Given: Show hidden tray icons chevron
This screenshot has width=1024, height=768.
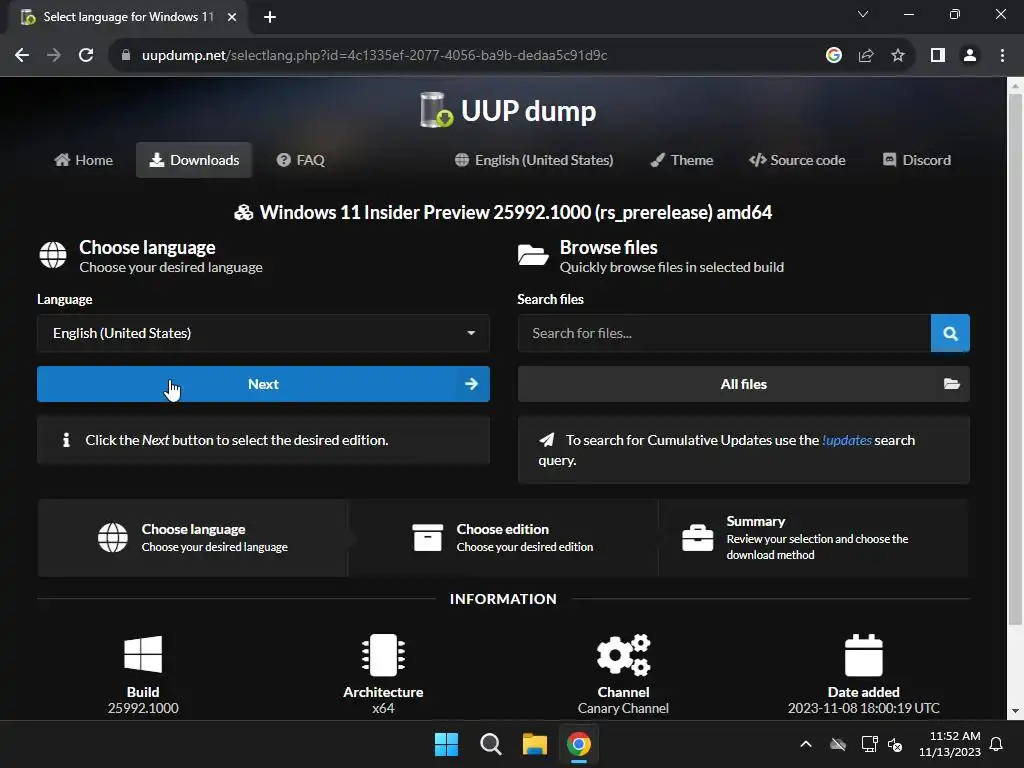Looking at the screenshot, I should [806, 744].
